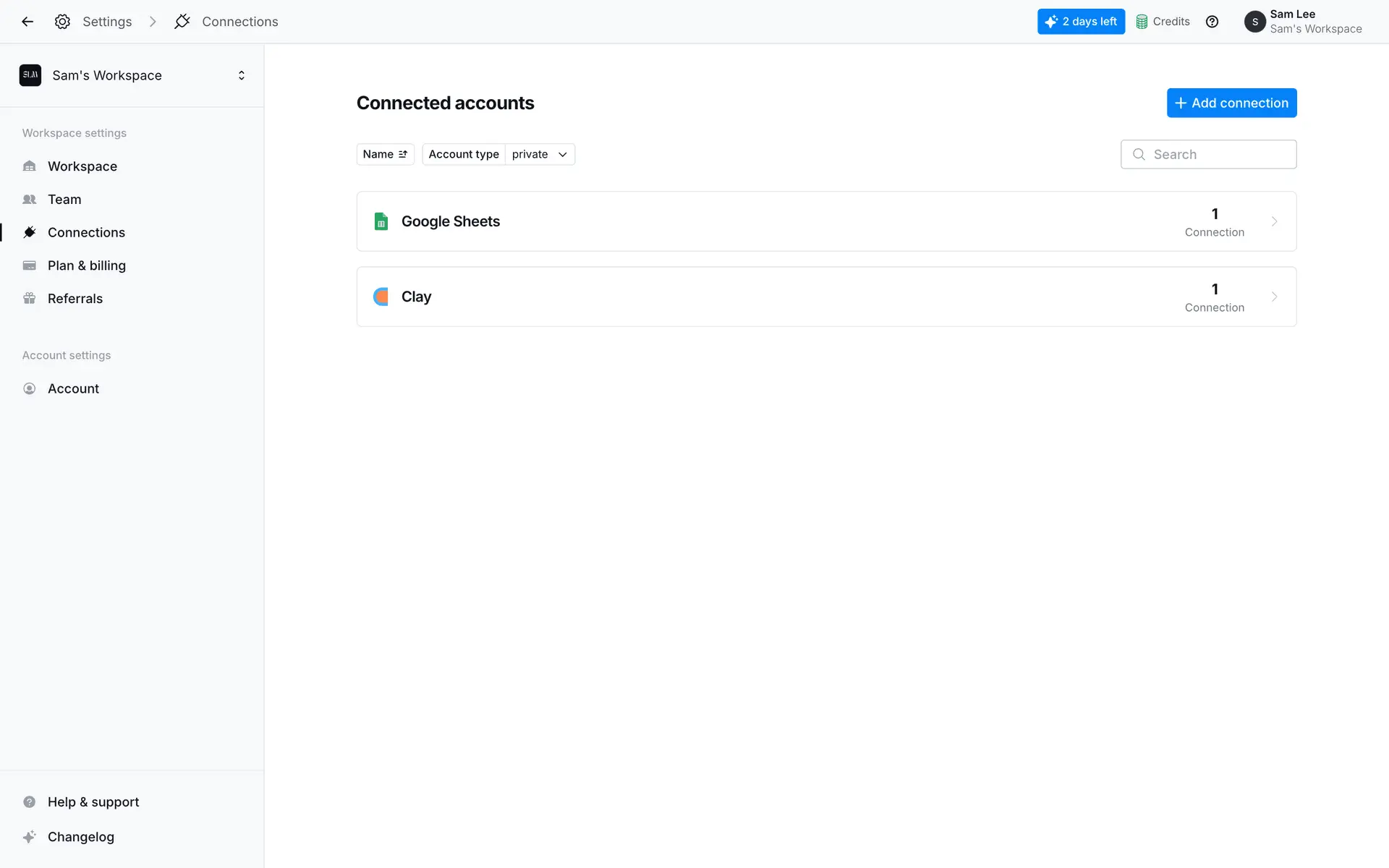Open the Changelog link
The image size is (1389, 868).
coord(81,837)
